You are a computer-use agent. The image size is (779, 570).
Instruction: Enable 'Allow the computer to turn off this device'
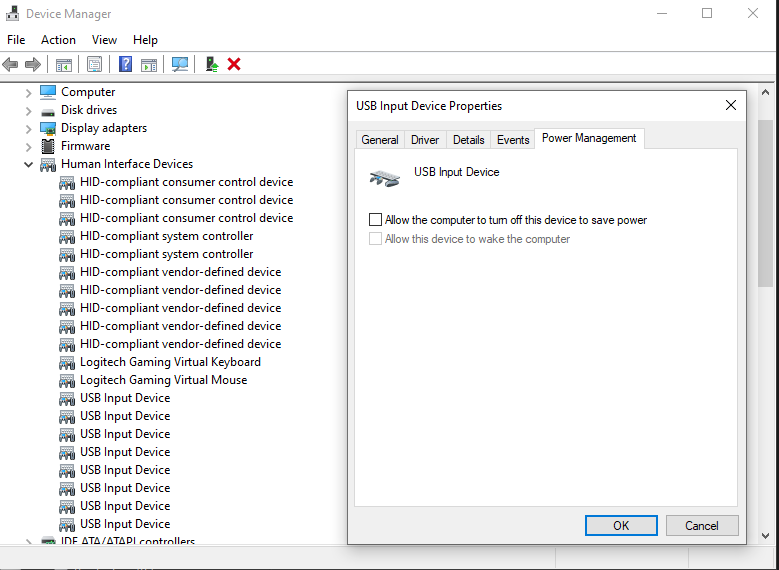376,220
